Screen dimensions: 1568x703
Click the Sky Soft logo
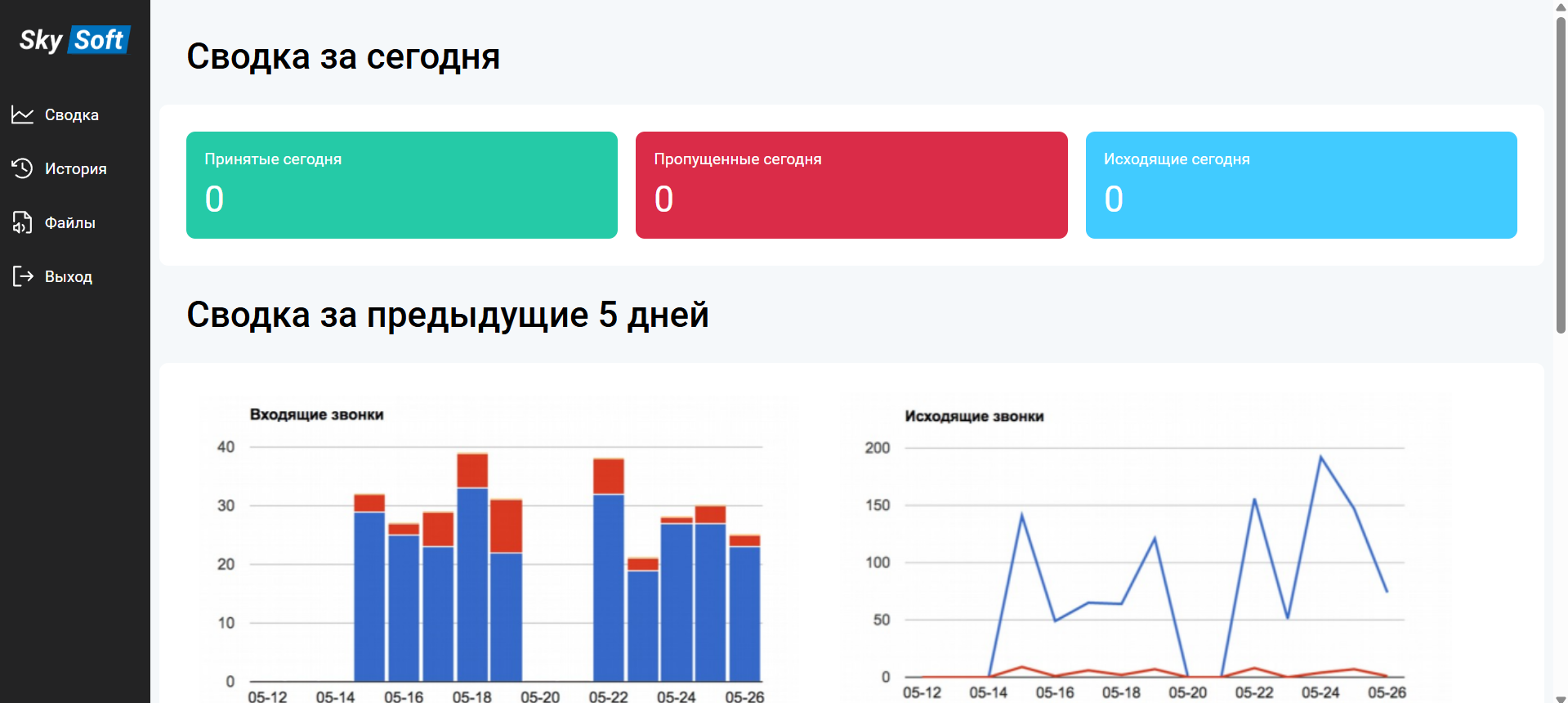(74, 39)
